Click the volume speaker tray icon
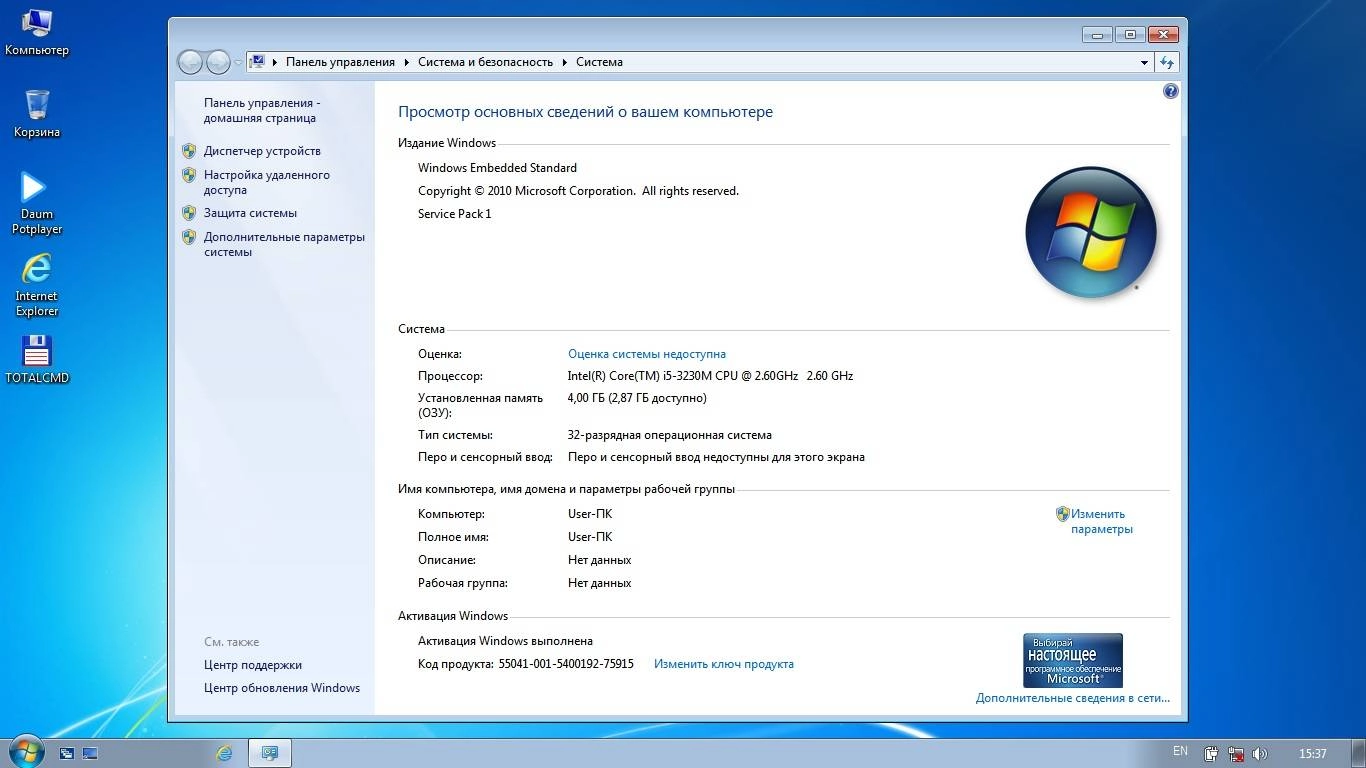Viewport: 1366px width, 768px height. tap(1260, 753)
